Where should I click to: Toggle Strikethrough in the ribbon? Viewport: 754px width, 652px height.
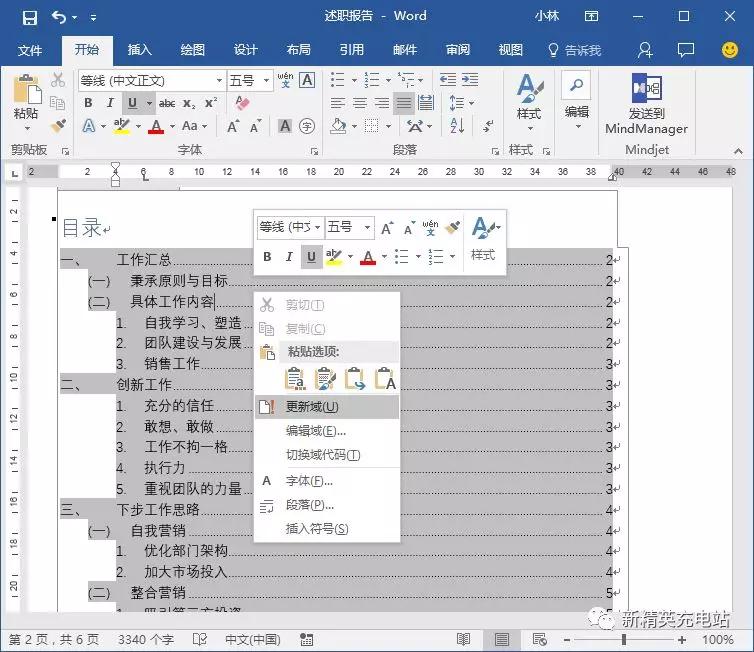pos(166,103)
